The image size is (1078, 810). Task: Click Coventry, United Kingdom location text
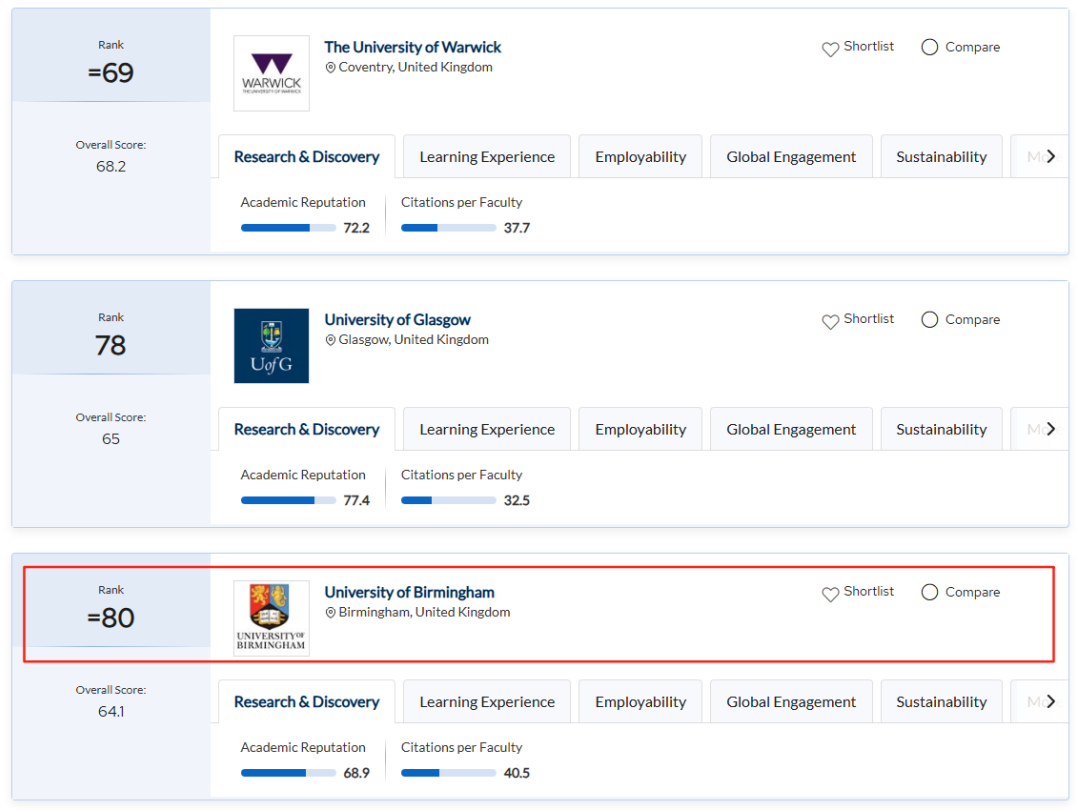(415, 67)
